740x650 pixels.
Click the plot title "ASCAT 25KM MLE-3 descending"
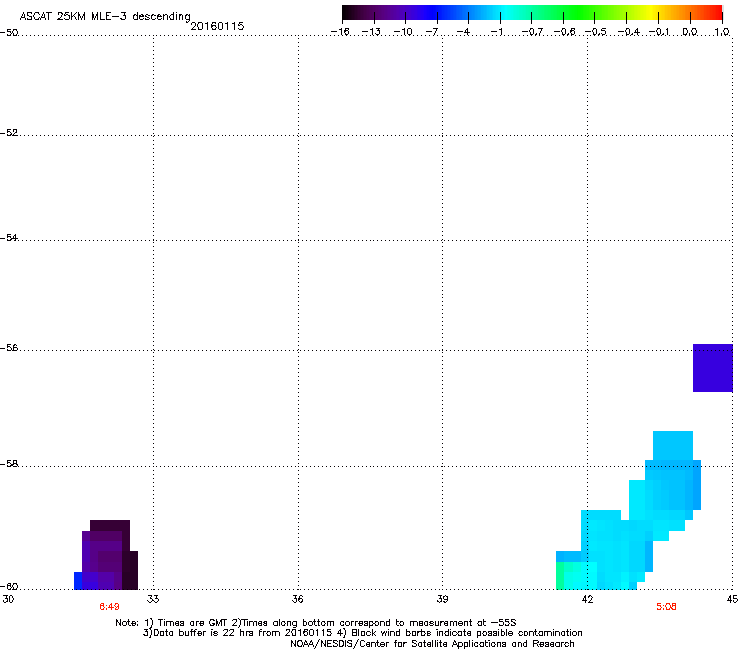click(x=105, y=17)
